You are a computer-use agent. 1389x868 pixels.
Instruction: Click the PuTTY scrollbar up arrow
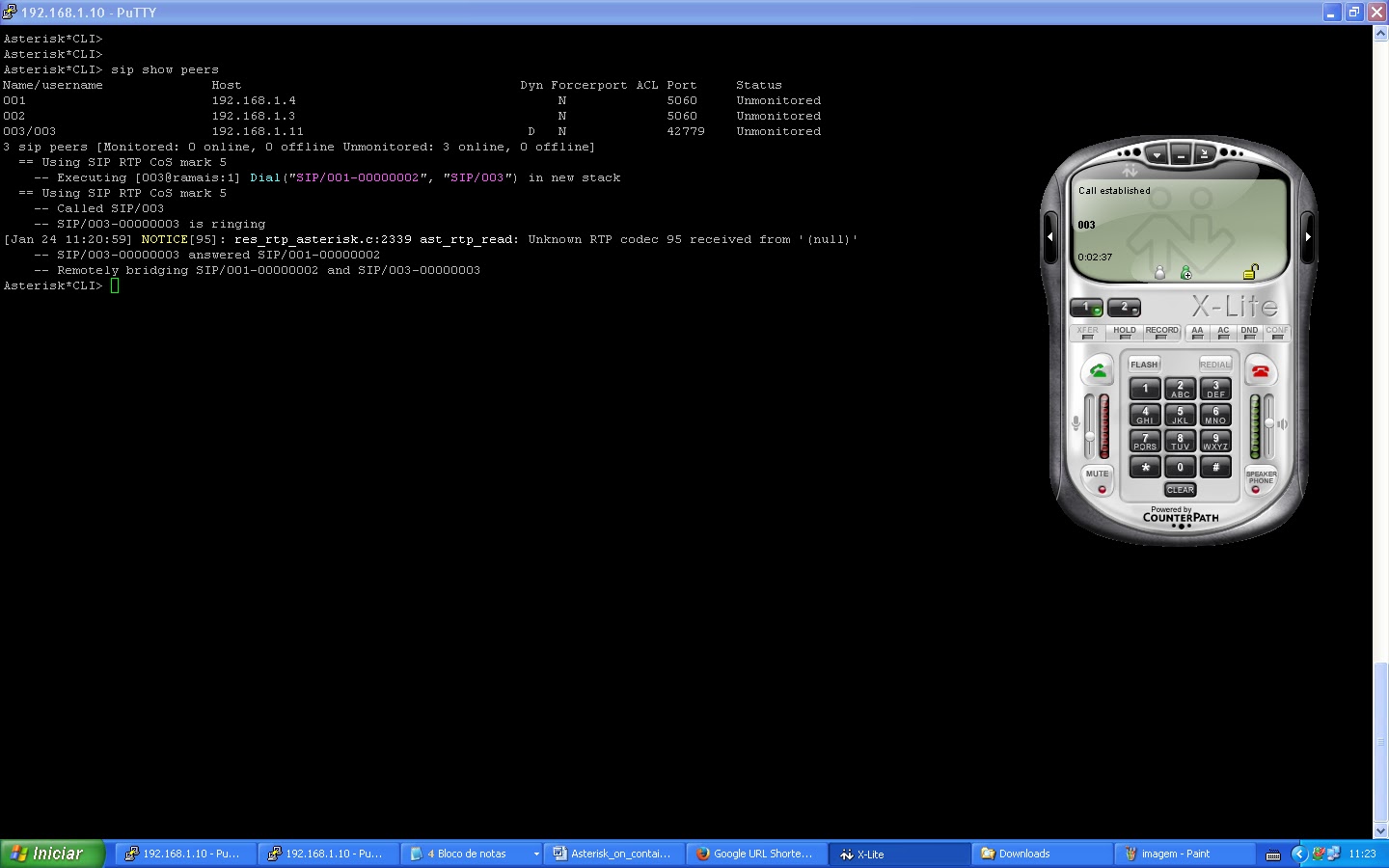click(x=1380, y=33)
